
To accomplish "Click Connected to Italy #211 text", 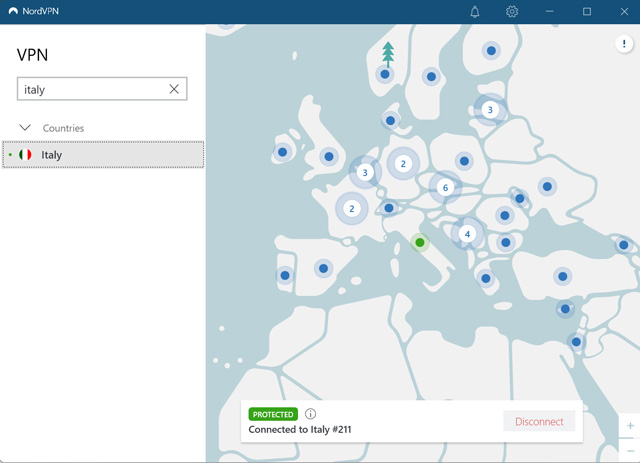I will (300, 430).
